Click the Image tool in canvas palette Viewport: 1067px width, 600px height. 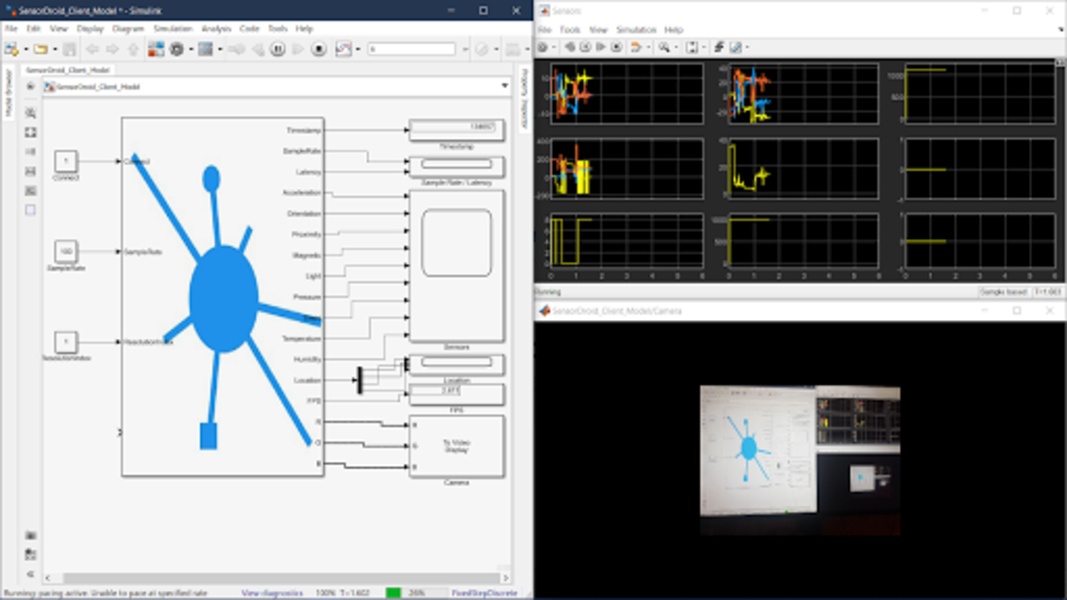tap(31, 190)
